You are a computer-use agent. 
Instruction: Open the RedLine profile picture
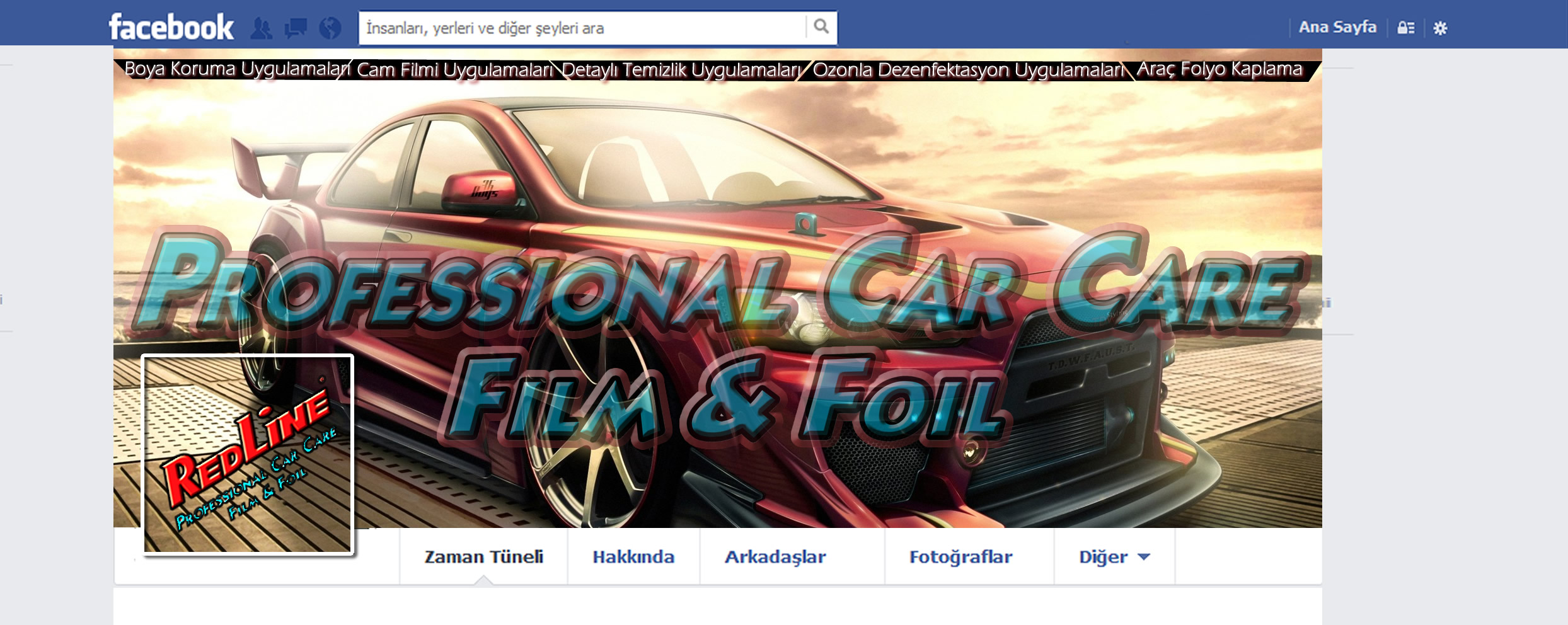click(248, 454)
